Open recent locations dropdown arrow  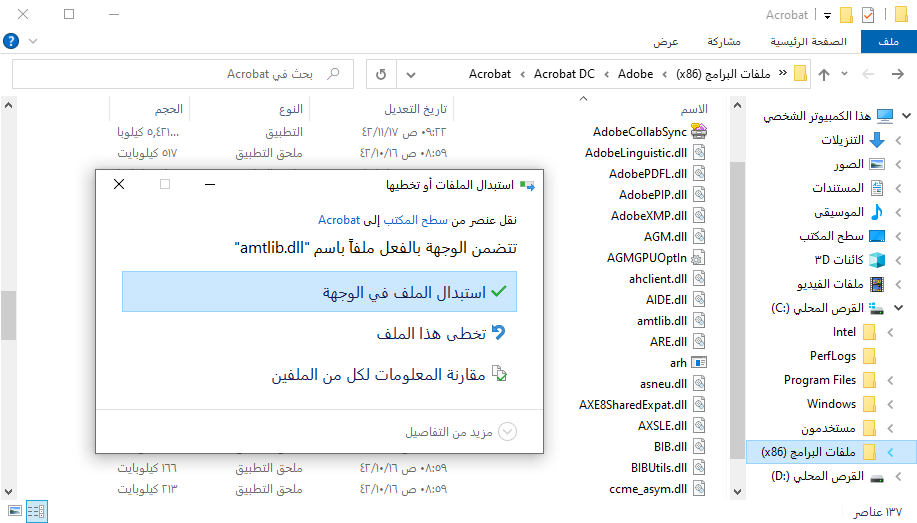(x=844, y=74)
